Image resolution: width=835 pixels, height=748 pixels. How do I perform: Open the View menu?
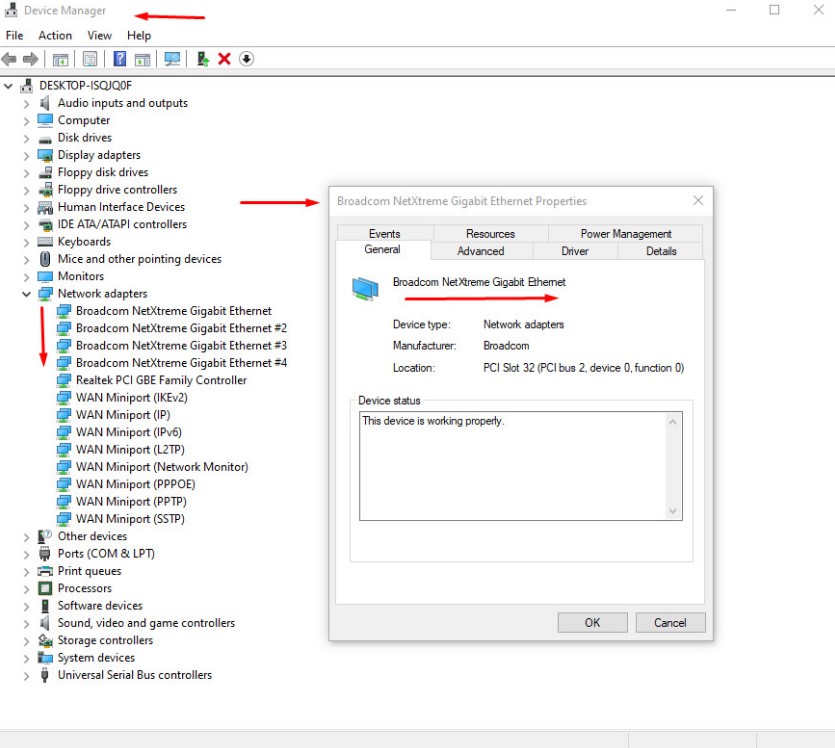point(100,36)
